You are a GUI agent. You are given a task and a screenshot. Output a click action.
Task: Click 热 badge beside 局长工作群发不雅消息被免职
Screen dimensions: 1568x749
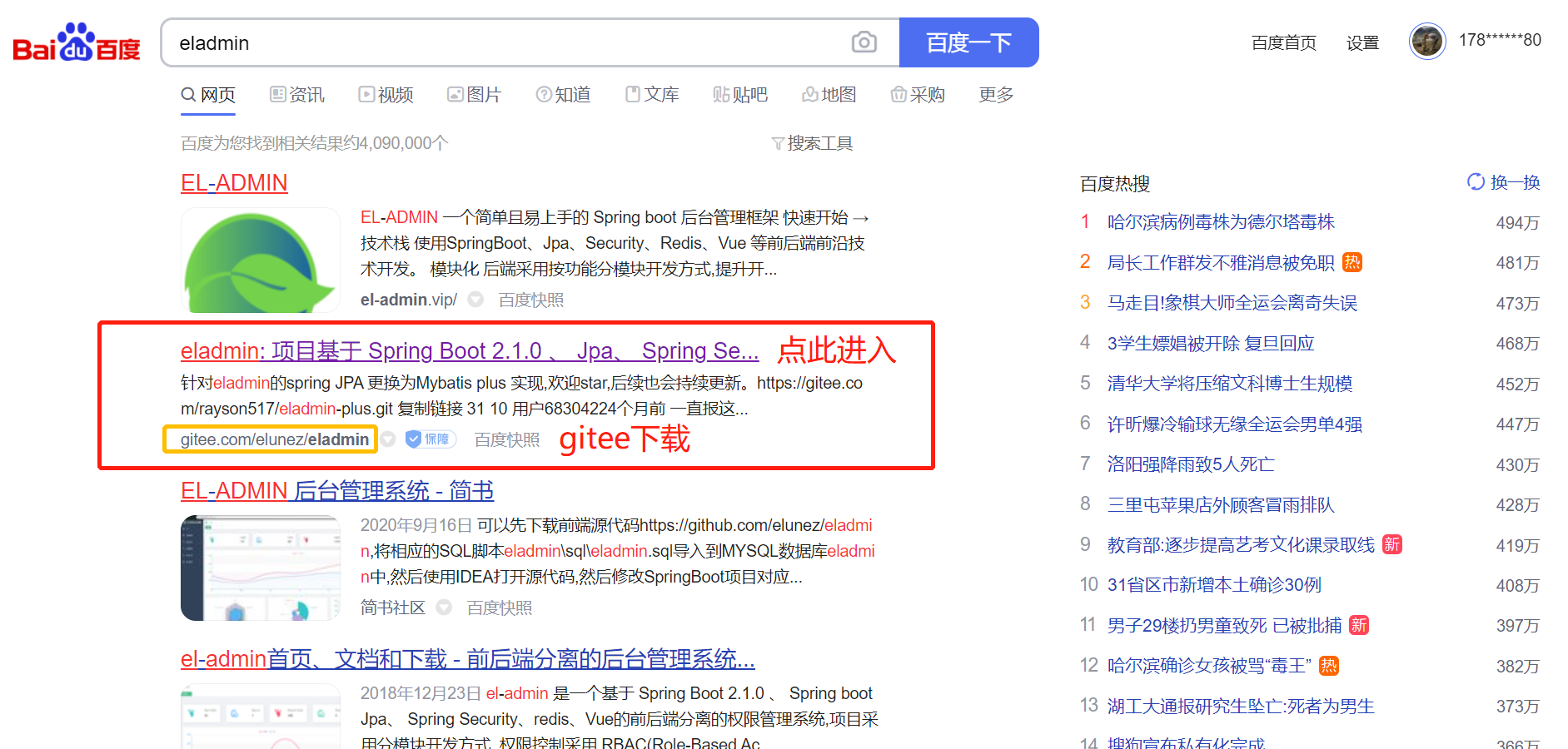[x=1352, y=262]
